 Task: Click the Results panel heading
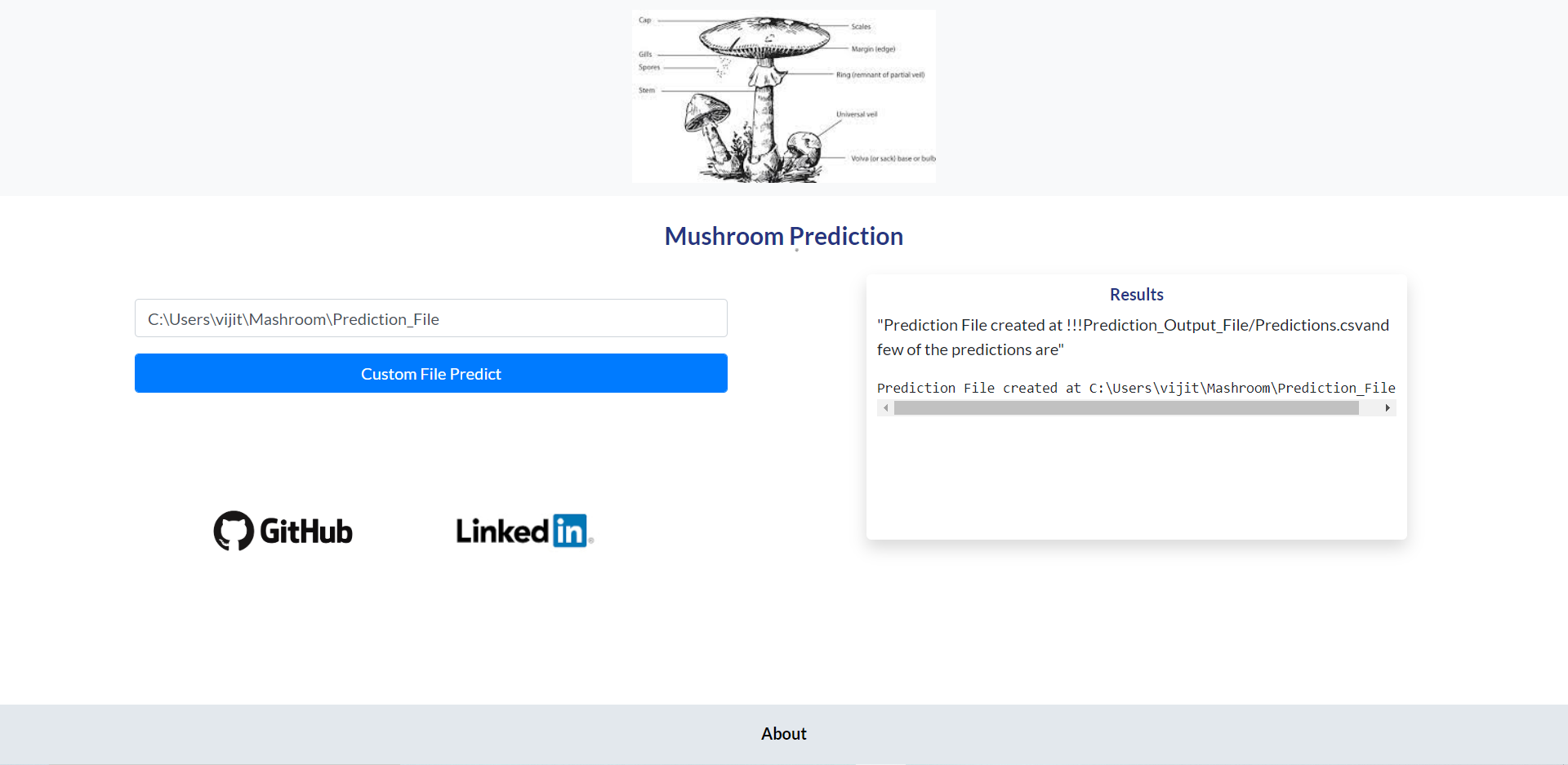point(1136,294)
